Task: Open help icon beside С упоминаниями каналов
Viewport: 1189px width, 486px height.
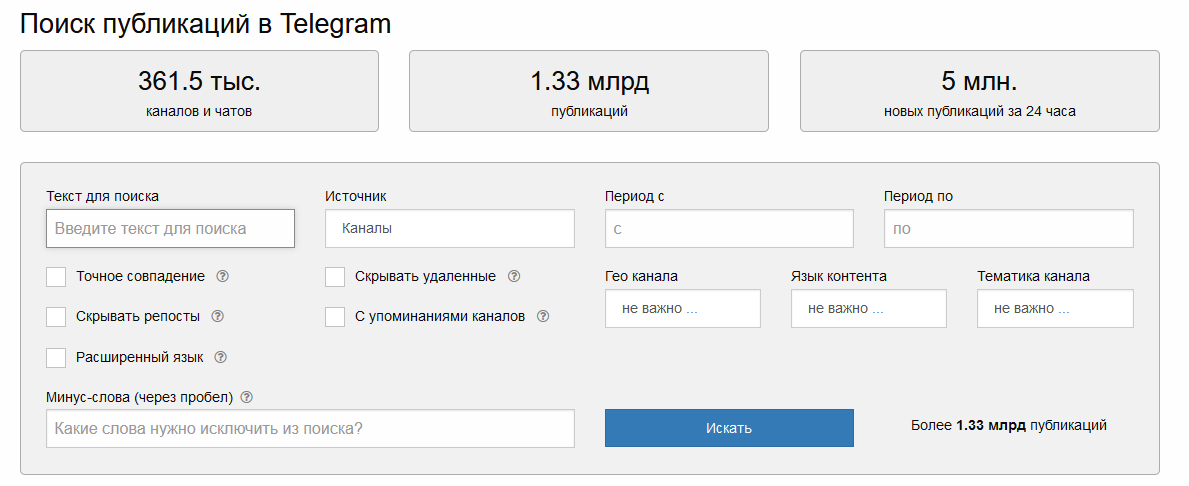Action: click(542, 316)
